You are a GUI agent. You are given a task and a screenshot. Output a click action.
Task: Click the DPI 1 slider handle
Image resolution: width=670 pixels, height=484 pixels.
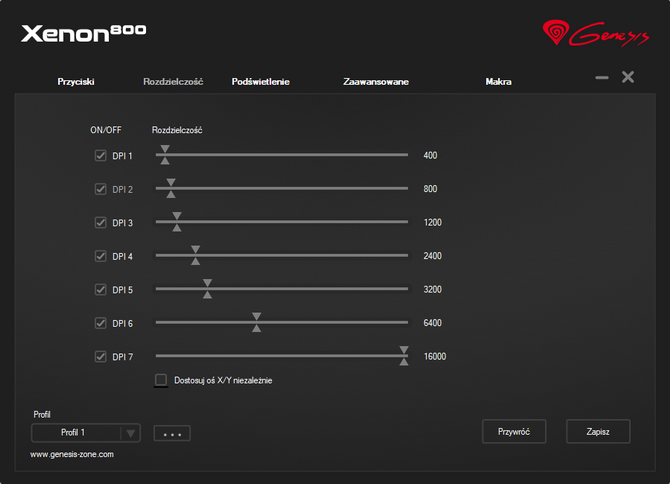(165, 155)
